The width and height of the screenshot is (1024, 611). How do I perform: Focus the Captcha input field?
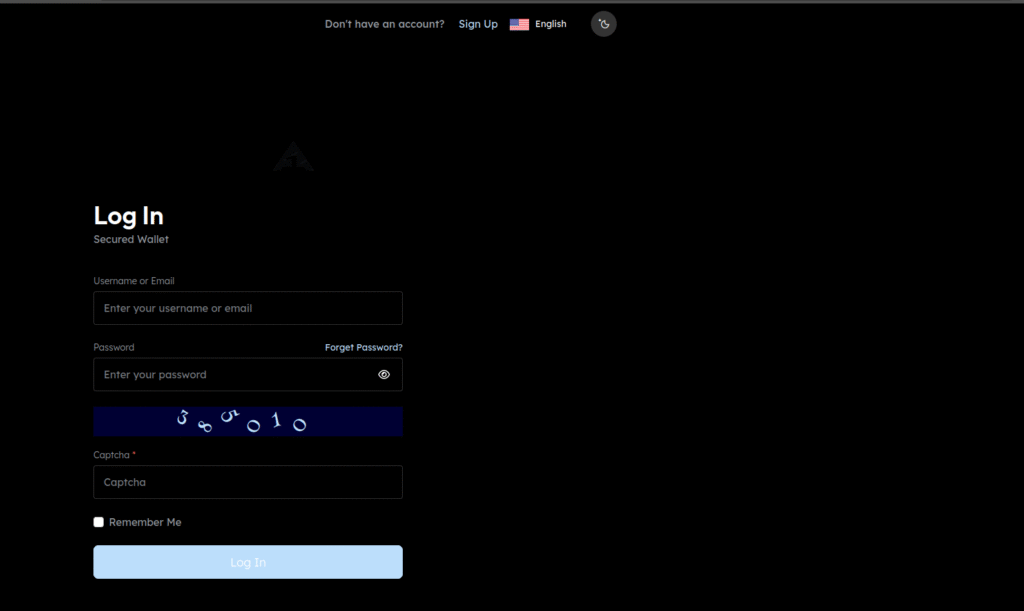point(247,482)
